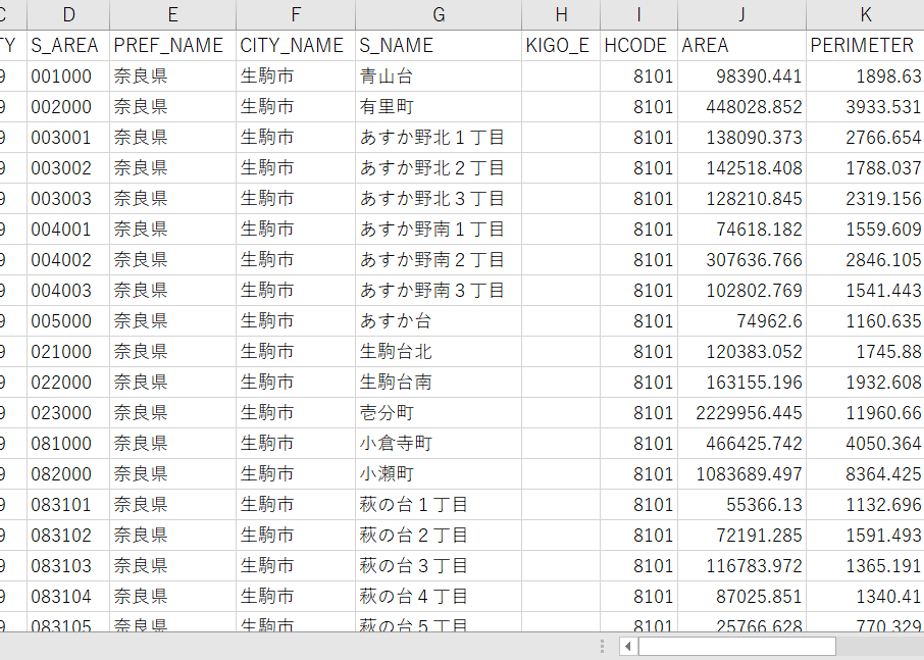Click the scrollbar split handle dots
This screenshot has height=660, width=924.
(602, 646)
